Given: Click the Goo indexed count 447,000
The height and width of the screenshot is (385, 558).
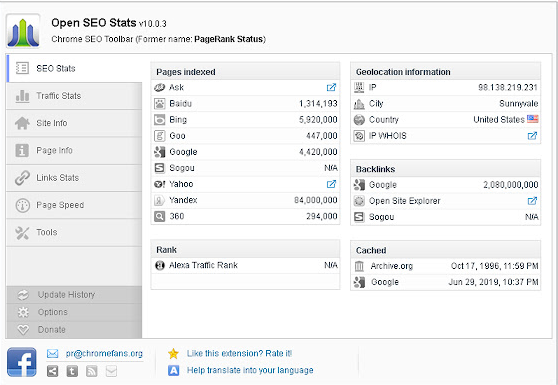Looking at the screenshot, I should point(322,136).
